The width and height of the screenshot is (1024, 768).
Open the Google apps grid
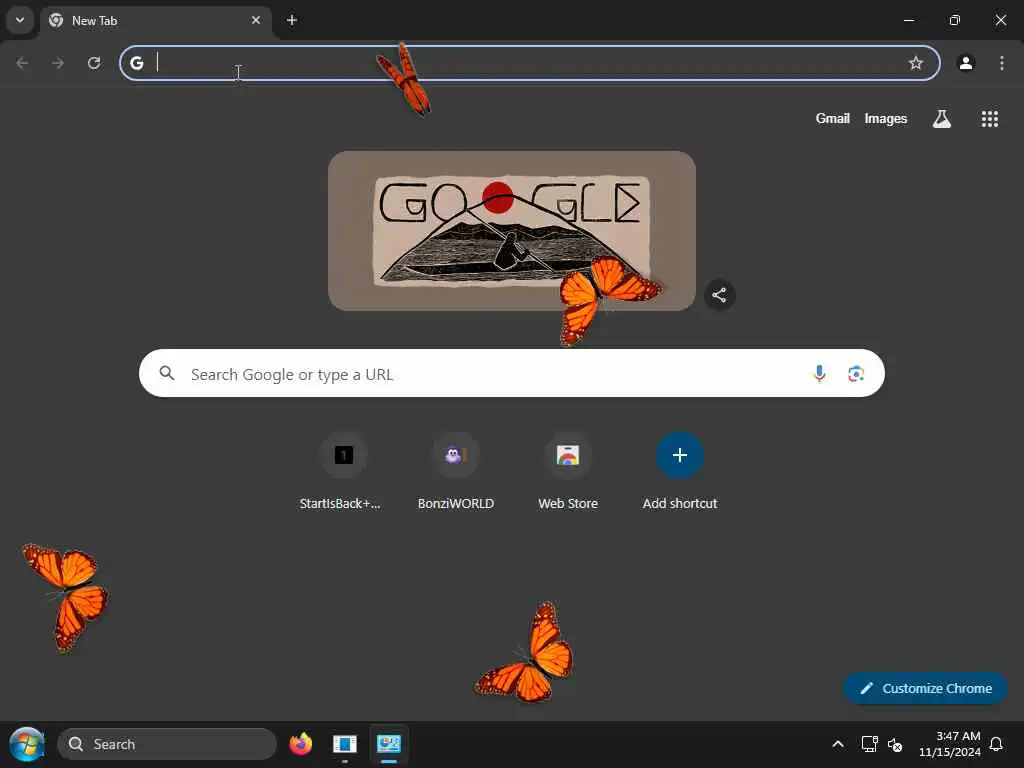point(989,119)
